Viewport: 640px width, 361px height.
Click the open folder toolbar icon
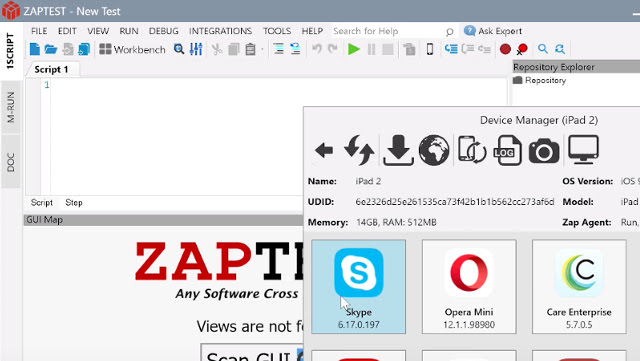click(51, 49)
